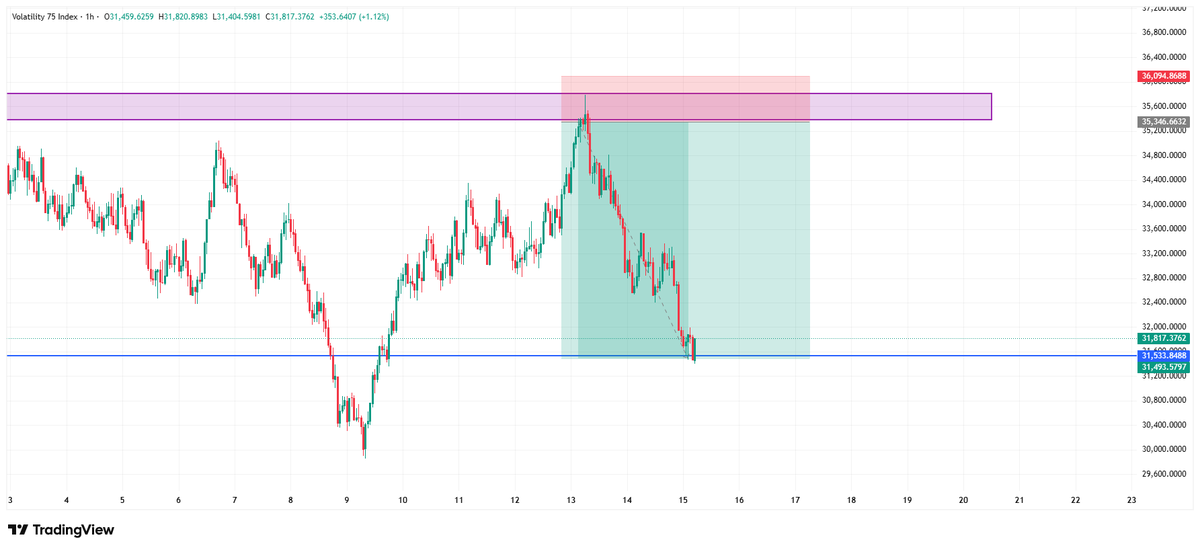Click date 23 on the time axis
This screenshot has width=1200, height=550.
[1131, 498]
